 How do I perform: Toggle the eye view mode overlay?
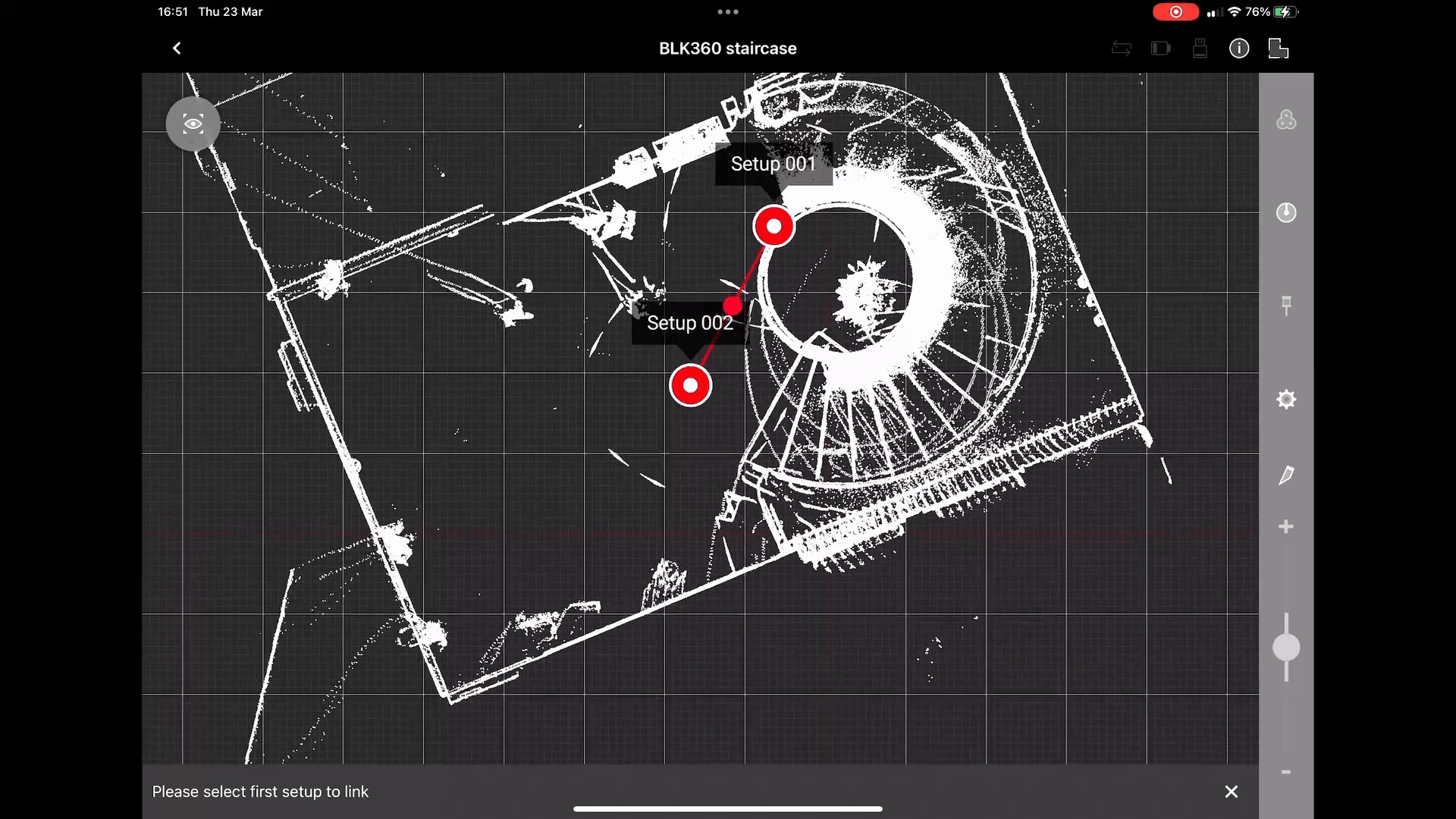[193, 124]
